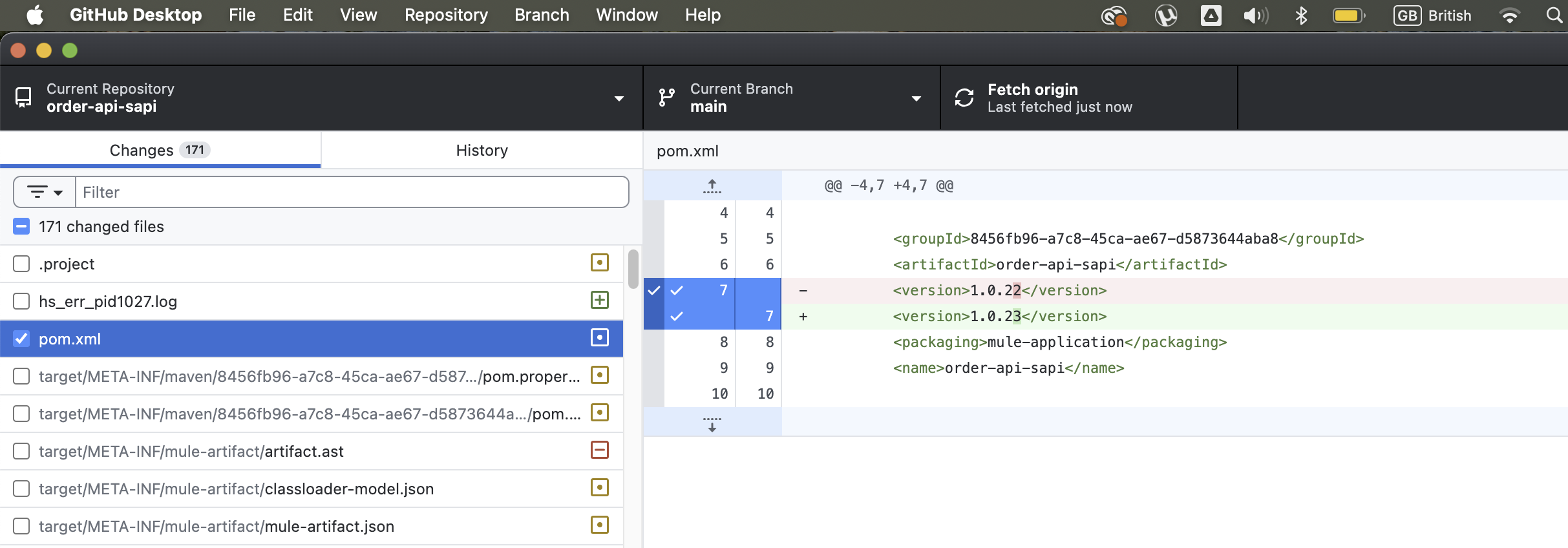Screen dimensions: 1568x548
Task: Click the changed files list scrollbar
Action: (633, 268)
